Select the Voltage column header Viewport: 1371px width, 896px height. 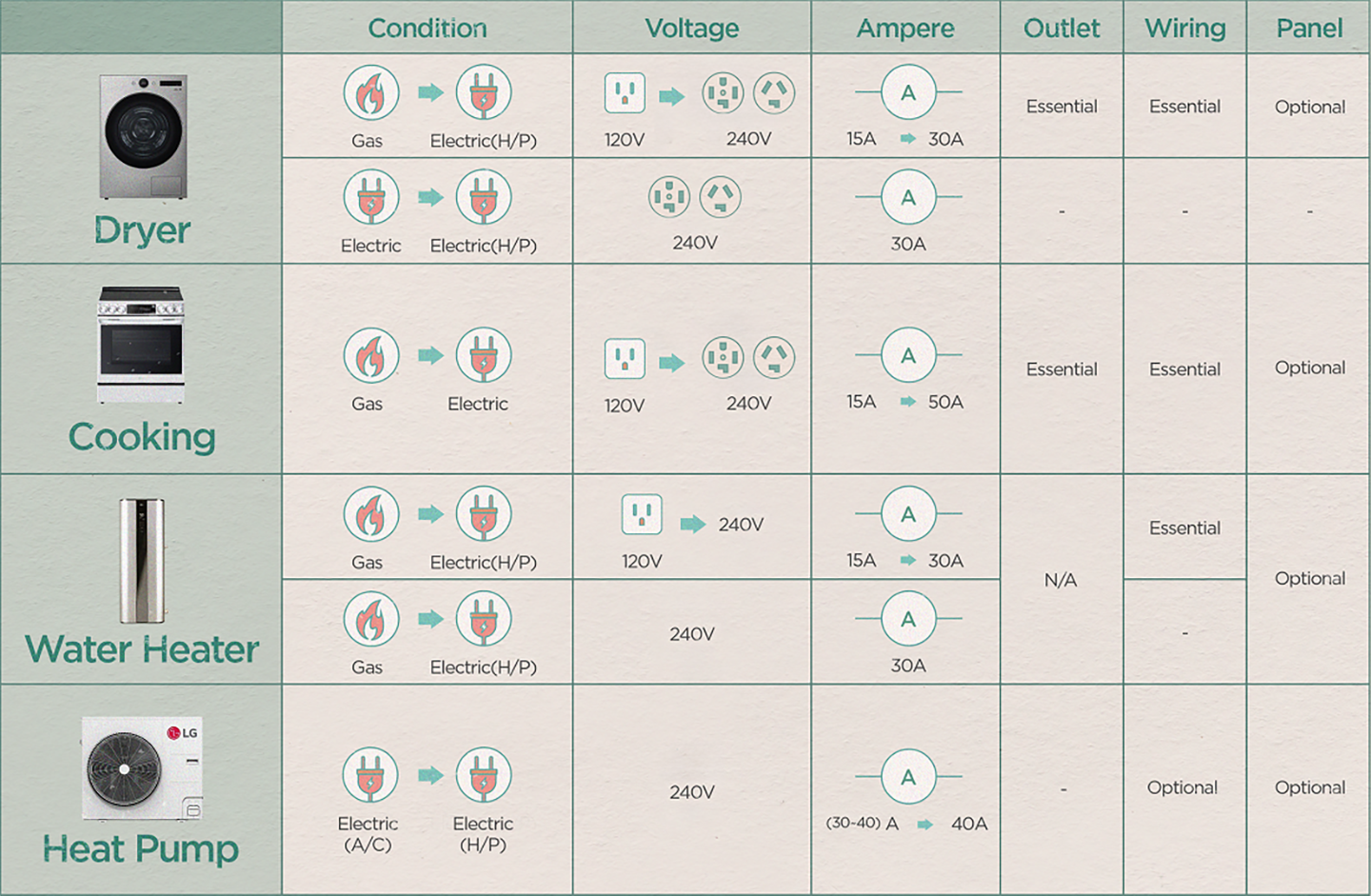(x=691, y=28)
